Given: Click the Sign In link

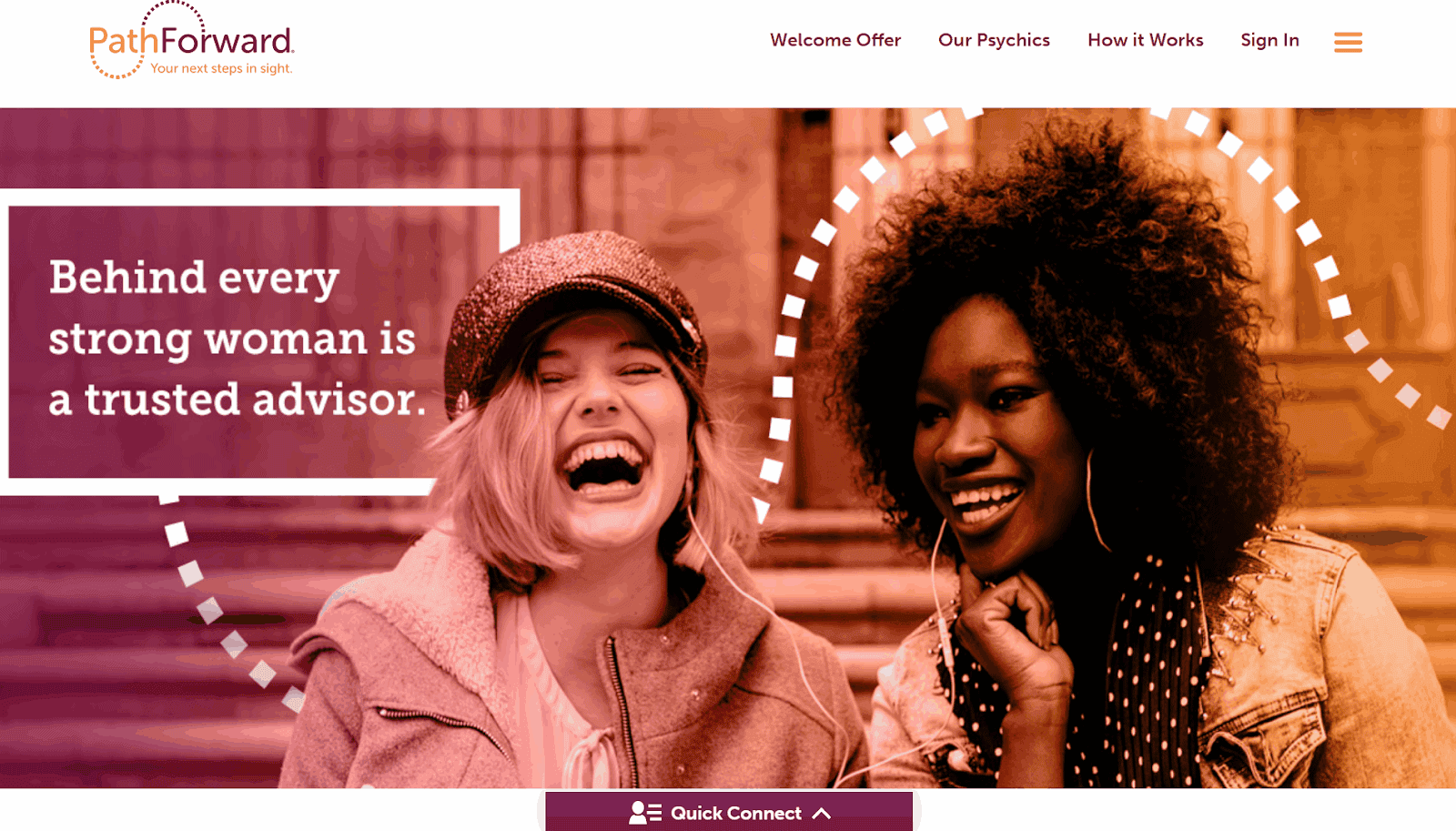Looking at the screenshot, I should [1269, 40].
